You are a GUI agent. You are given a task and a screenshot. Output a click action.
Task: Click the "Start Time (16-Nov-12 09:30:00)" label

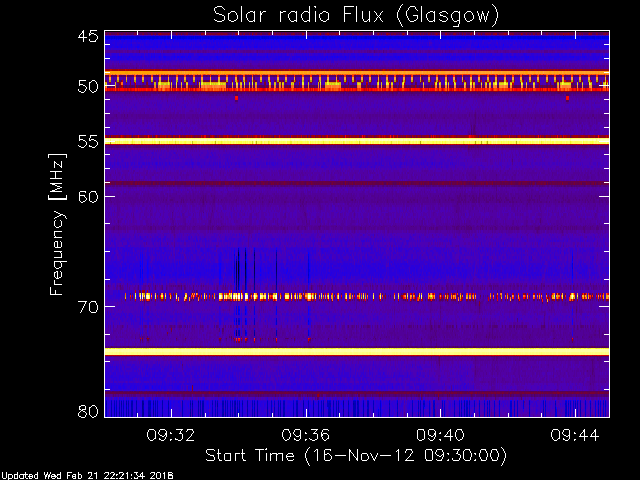356,455
